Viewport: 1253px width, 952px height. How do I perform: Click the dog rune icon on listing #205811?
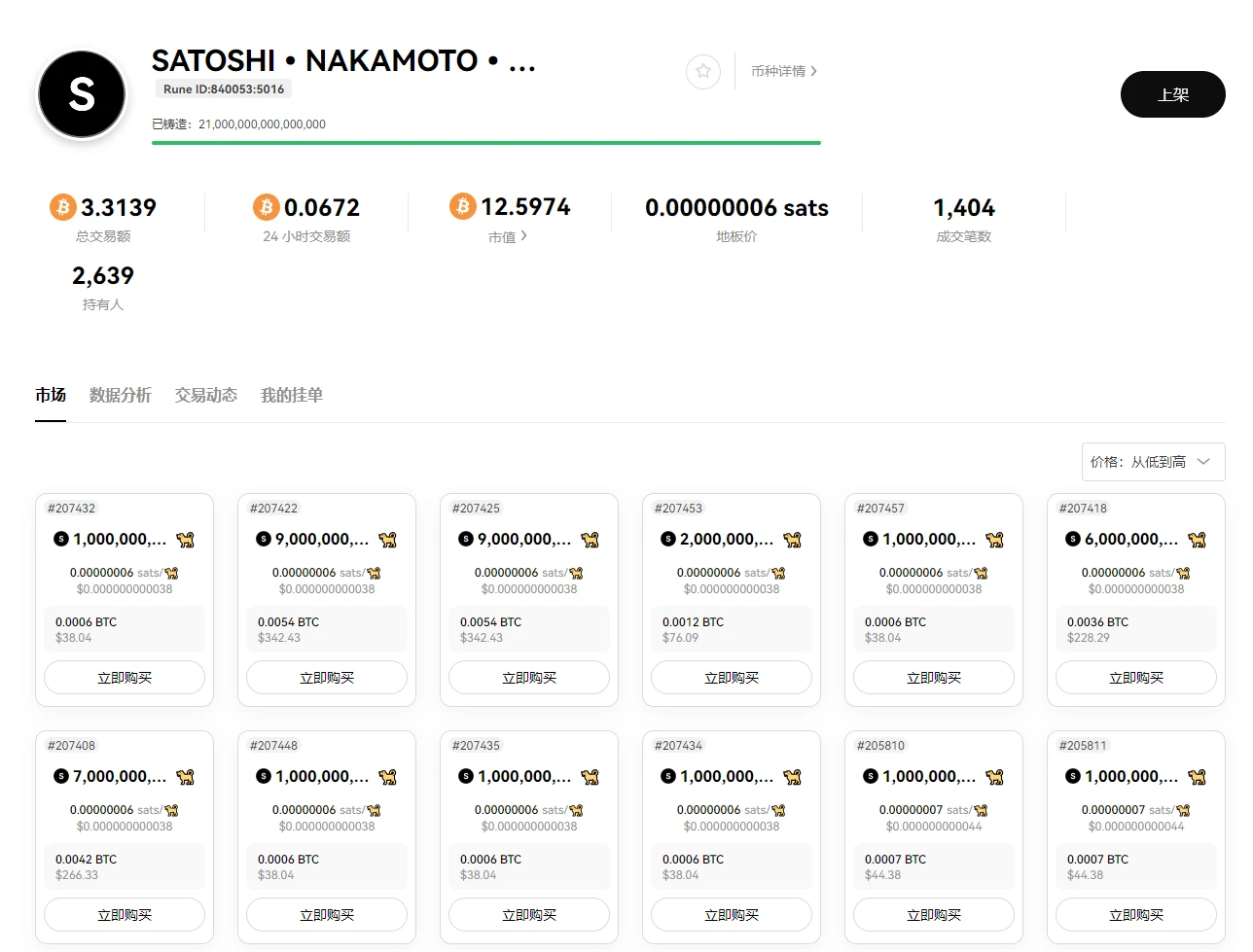(1197, 777)
